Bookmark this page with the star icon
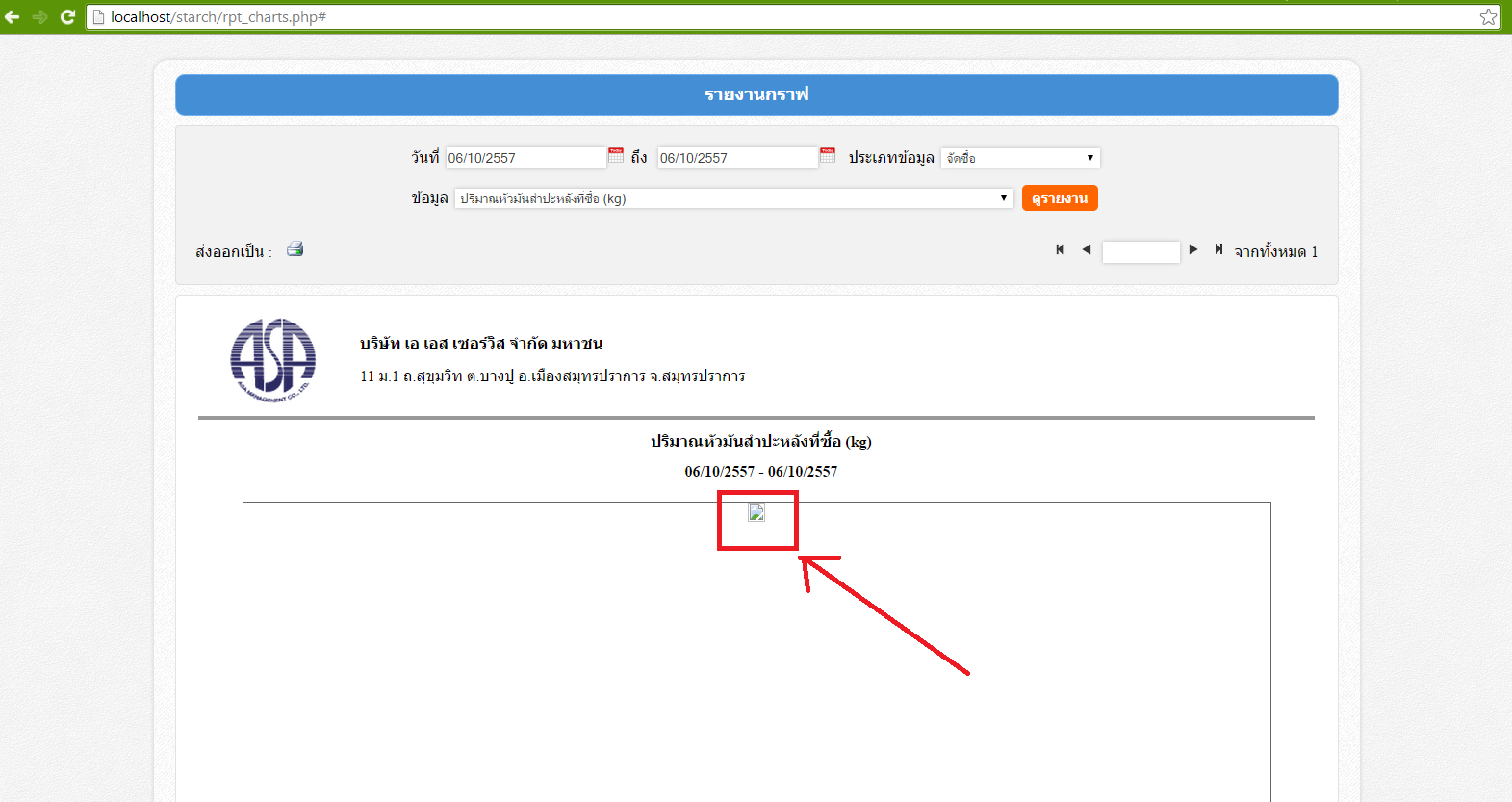The width and height of the screenshot is (1512, 802). (x=1488, y=16)
